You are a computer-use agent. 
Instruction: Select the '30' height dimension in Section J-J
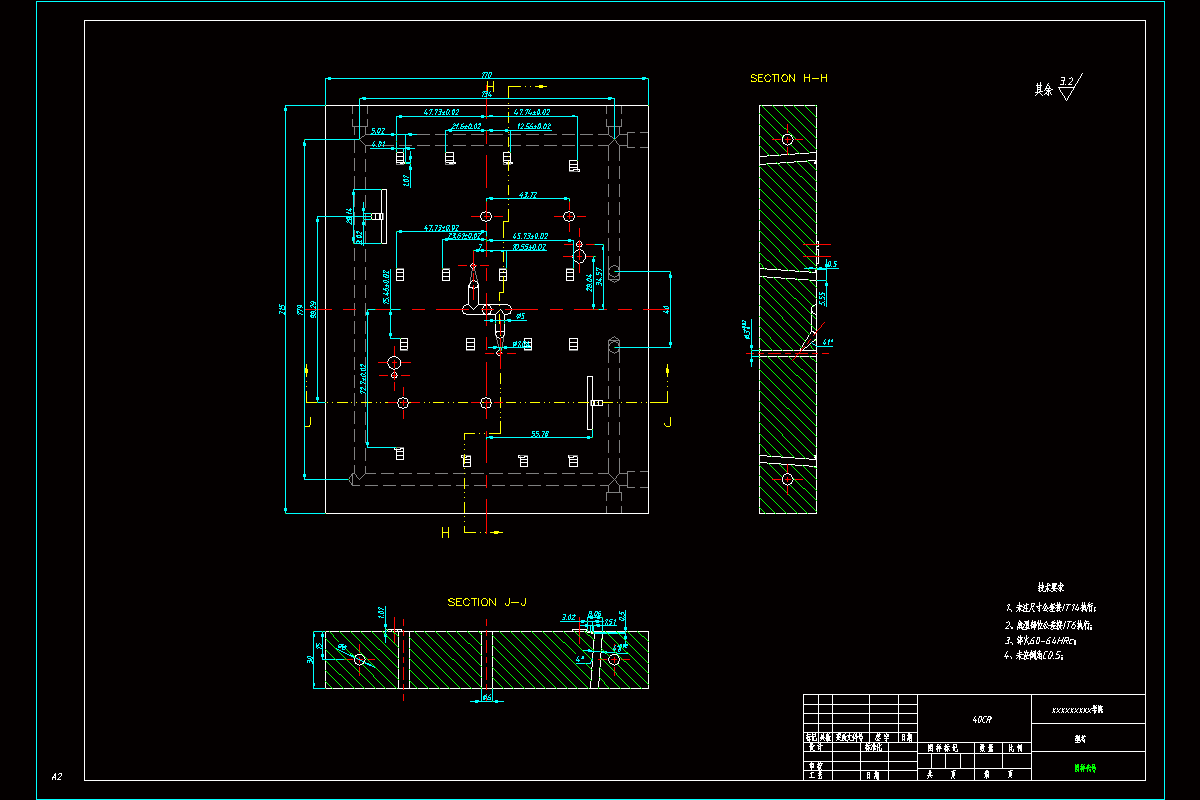[x=309, y=659]
